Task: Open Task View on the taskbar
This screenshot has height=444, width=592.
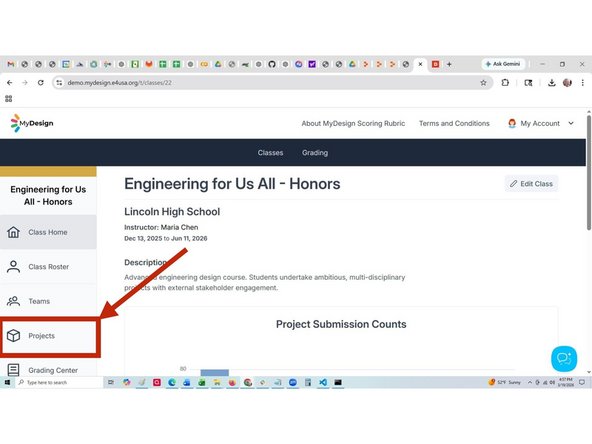Action: point(111,382)
